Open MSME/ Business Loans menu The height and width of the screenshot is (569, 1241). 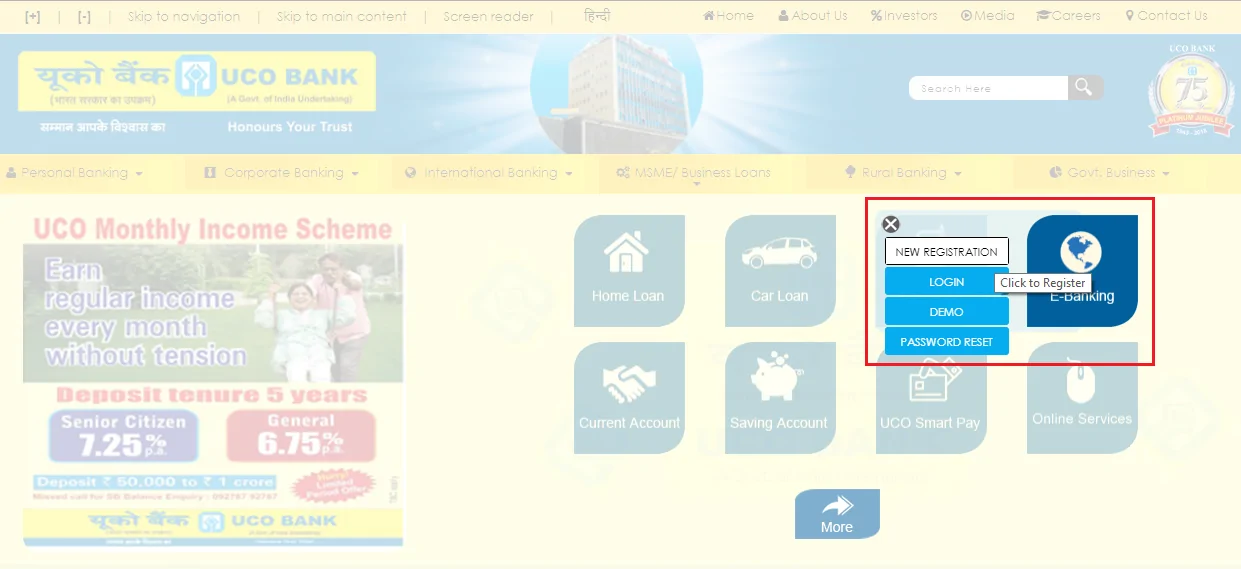pos(693,173)
